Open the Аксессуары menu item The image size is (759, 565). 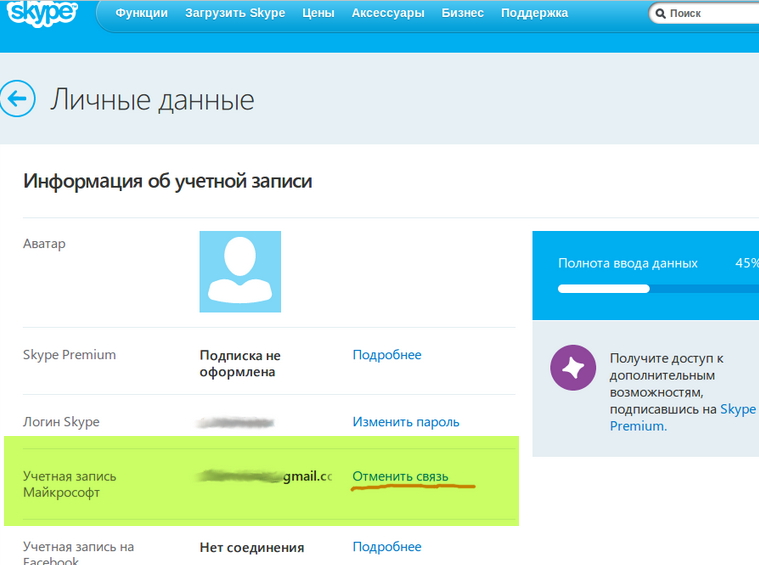[x=388, y=13]
